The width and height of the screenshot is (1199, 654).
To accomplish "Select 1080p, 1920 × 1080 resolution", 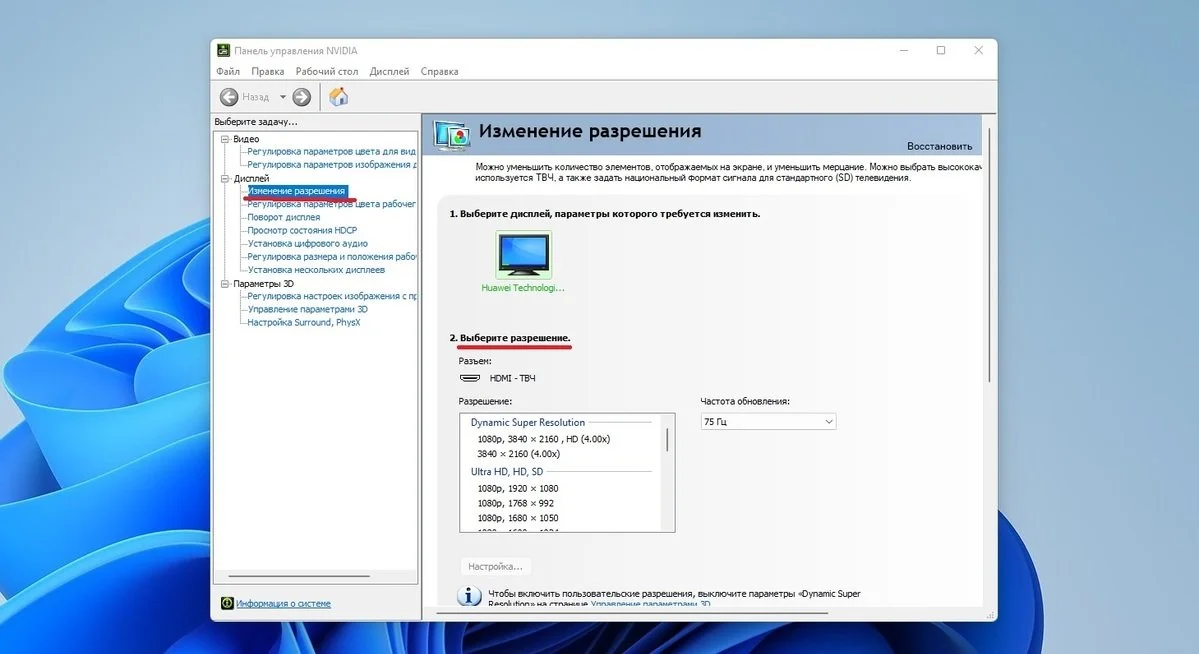I will pyautogui.click(x=518, y=489).
